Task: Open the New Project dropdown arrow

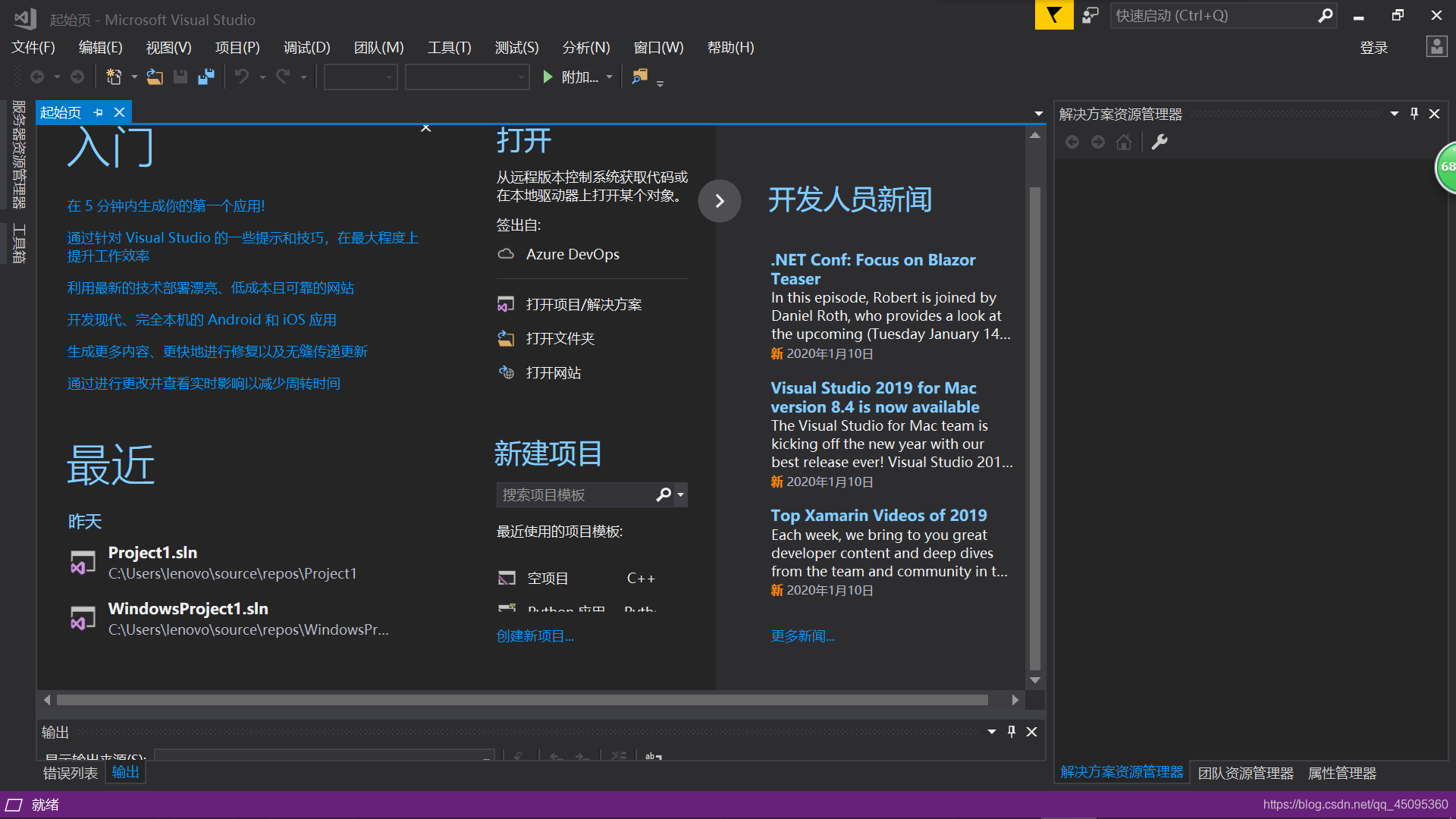Action: click(x=134, y=77)
